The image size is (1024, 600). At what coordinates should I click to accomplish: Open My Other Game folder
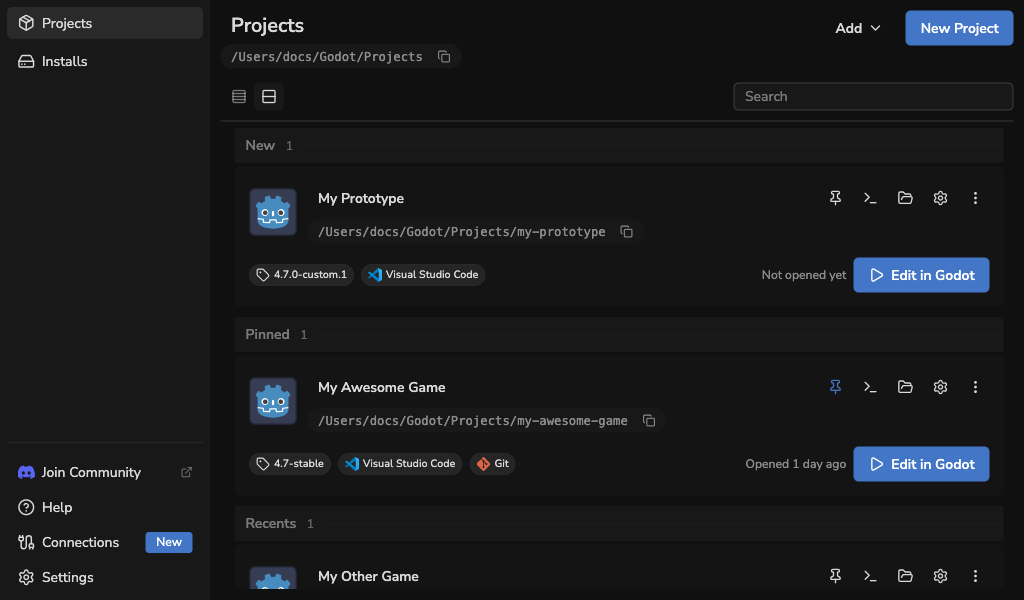click(x=905, y=576)
